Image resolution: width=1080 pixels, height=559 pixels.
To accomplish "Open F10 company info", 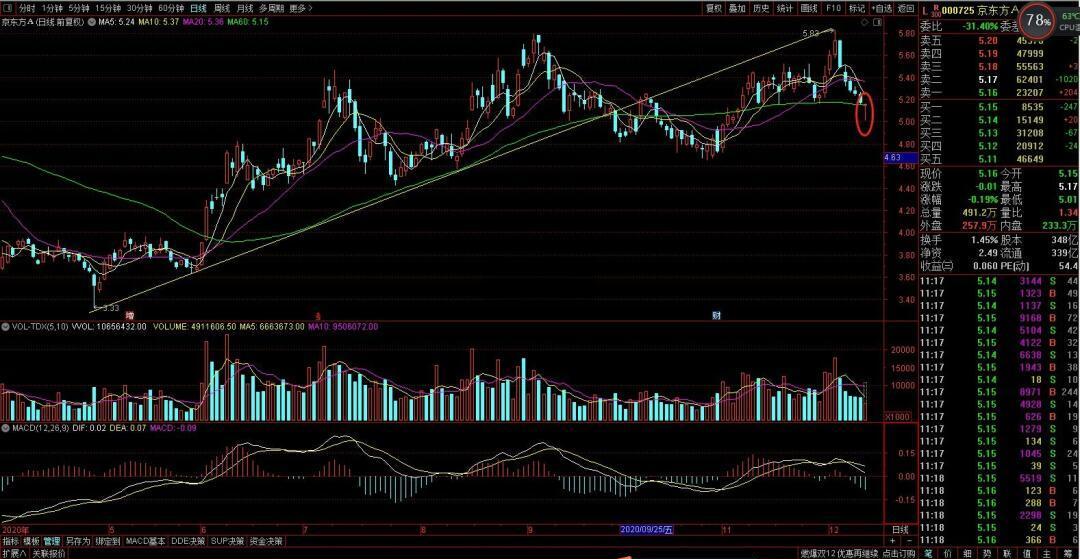I will click(833, 8).
